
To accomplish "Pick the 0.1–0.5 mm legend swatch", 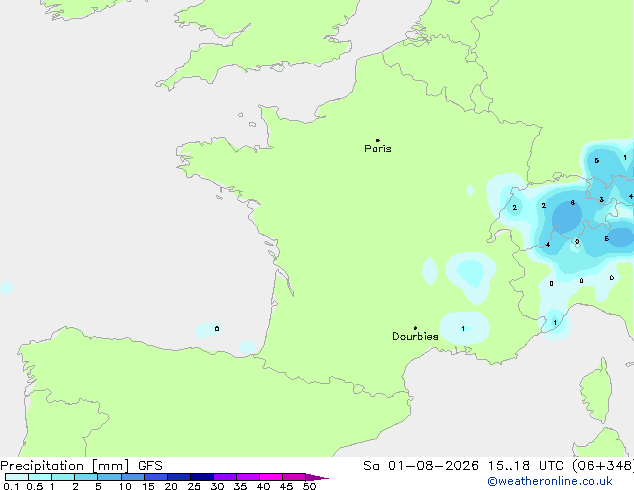I will pyautogui.click(x=17, y=477).
